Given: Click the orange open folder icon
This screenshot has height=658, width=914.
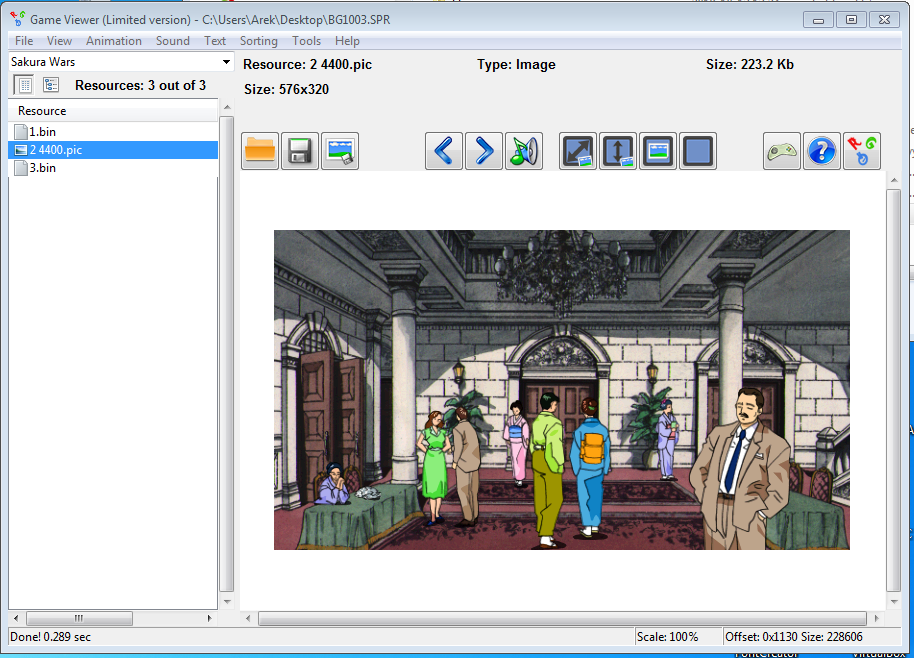Looking at the screenshot, I should [x=260, y=151].
